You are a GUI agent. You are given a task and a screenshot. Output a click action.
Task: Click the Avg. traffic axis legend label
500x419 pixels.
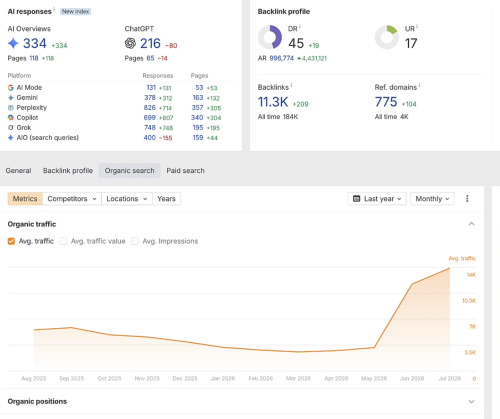462,258
